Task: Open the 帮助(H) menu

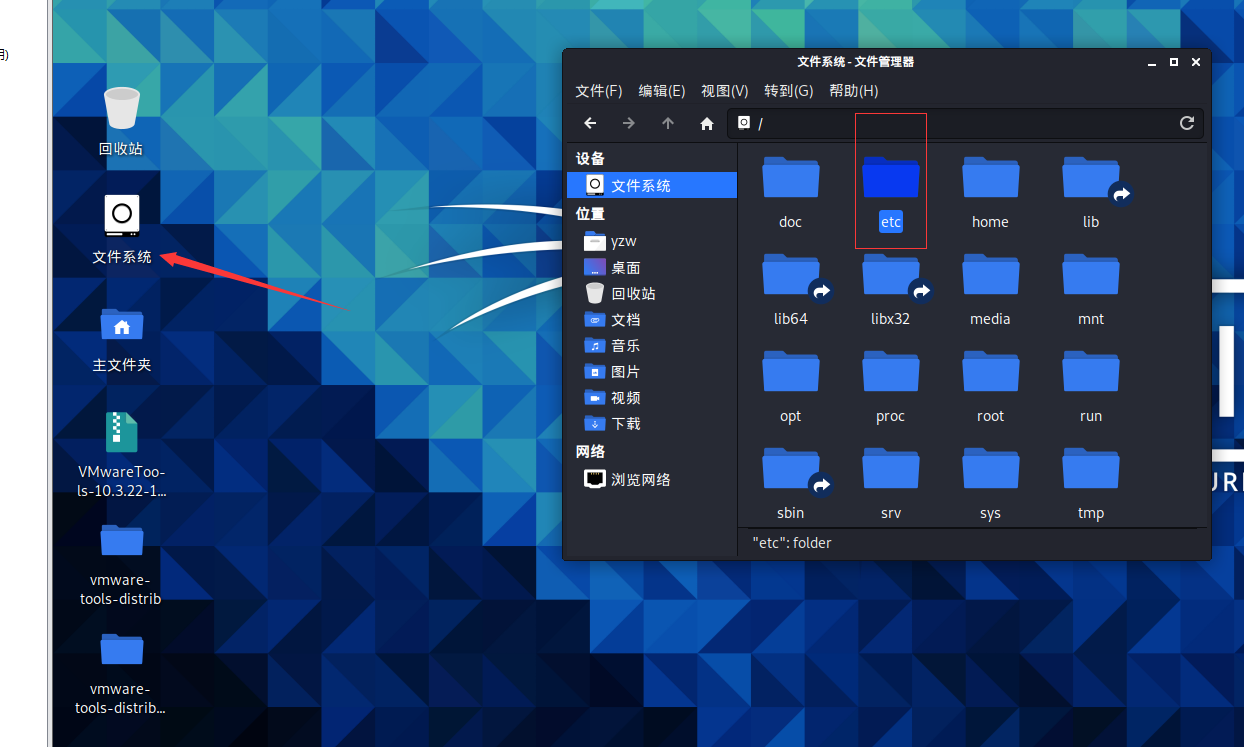Action: [x=853, y=91]
